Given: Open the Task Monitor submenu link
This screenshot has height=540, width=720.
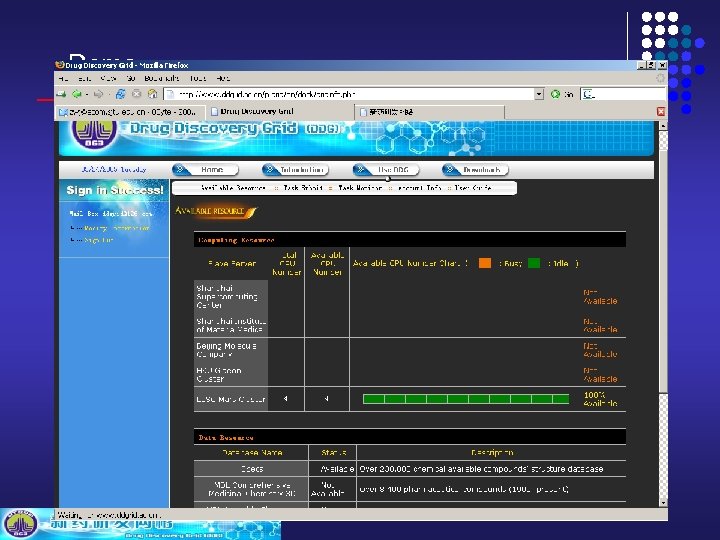Looking at the screenshot, I should tap(360, 188).
